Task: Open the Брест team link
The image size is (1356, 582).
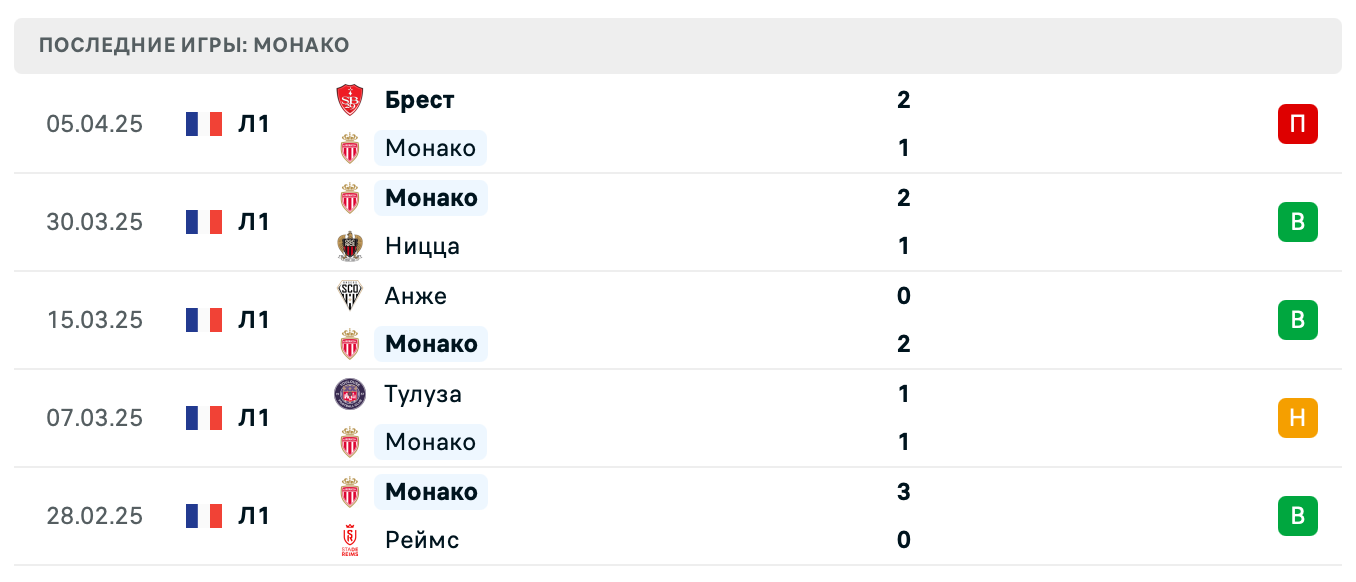Action: pos(419,100)
